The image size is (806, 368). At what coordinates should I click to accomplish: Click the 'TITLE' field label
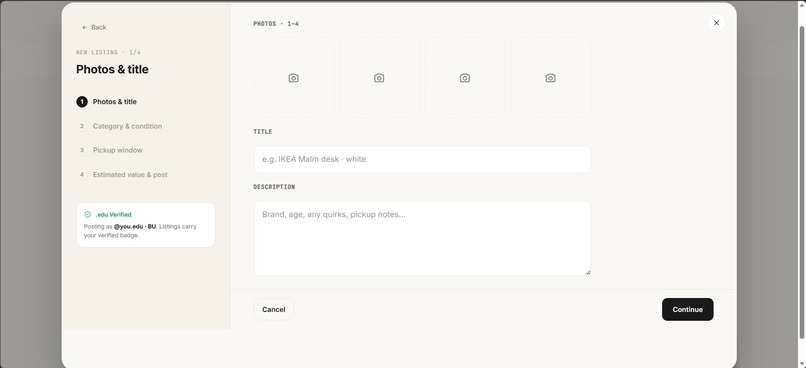pyautogui.click(x=263, y=132)
